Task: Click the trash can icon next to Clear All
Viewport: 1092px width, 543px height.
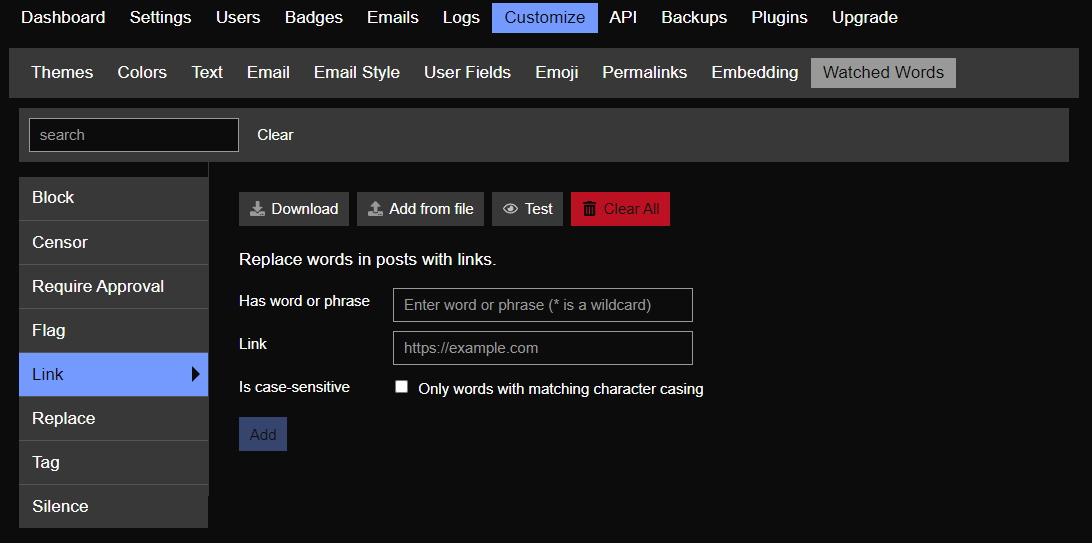Action: (x=589, y=209)
